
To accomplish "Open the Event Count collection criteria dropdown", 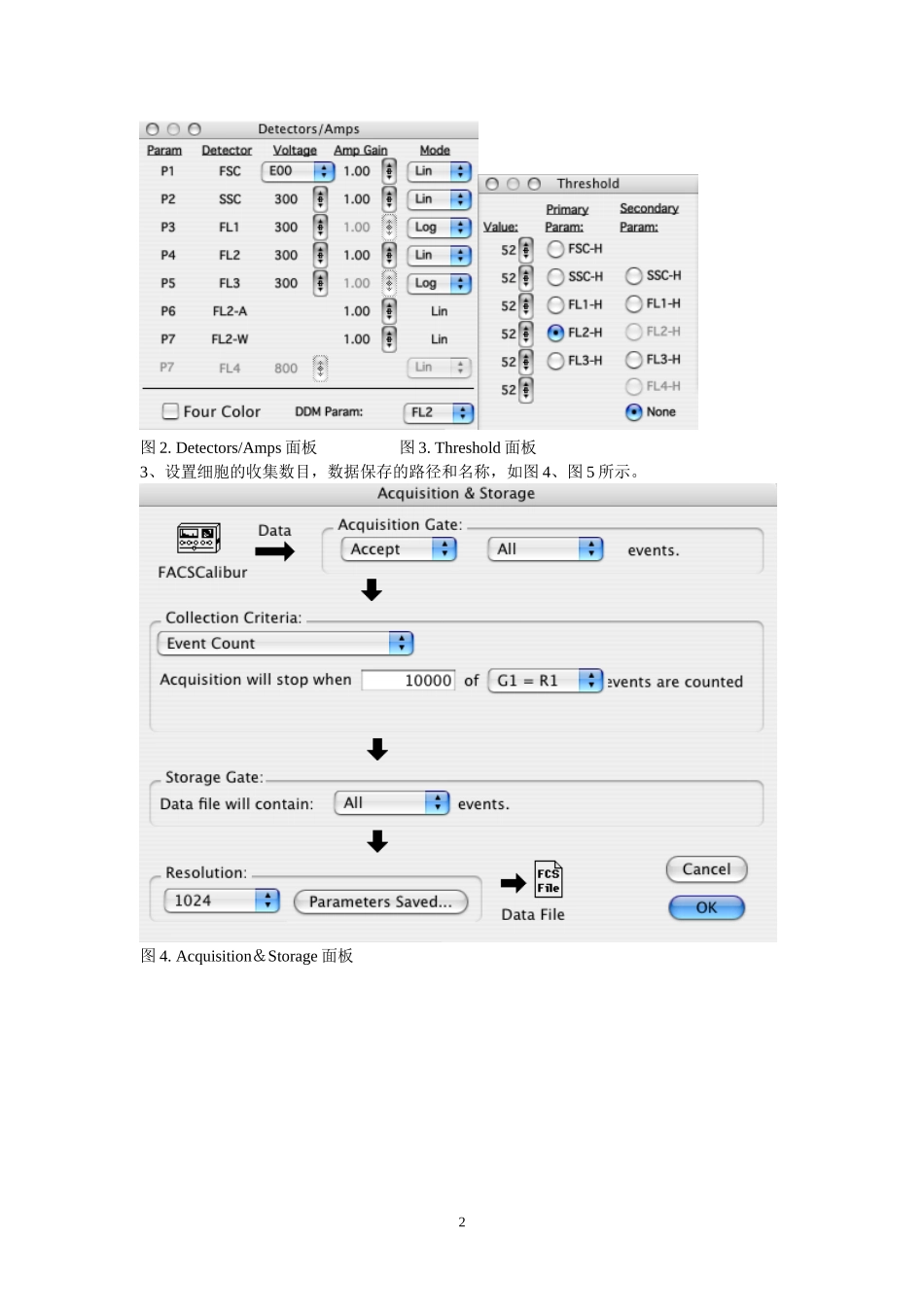I will pos(285,644).
